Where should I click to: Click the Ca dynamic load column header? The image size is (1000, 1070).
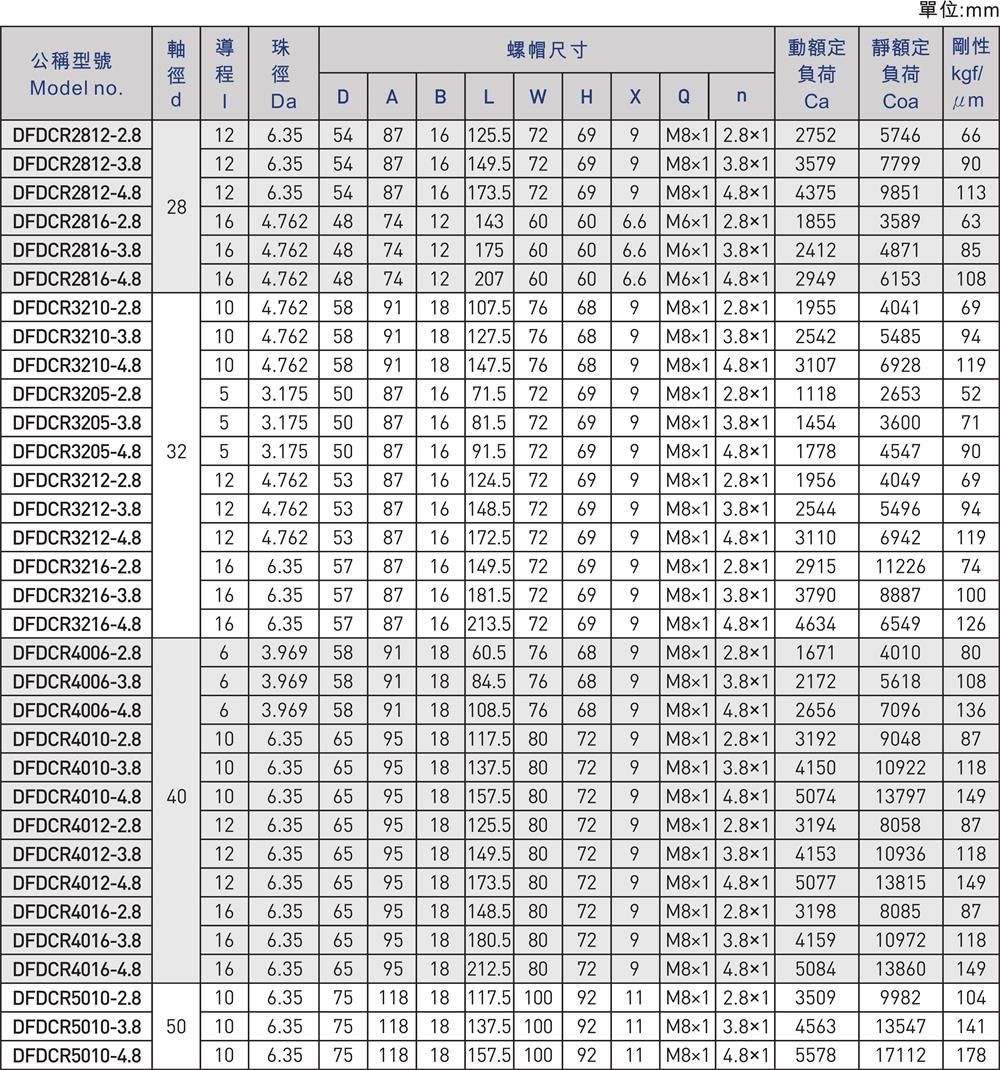[816, 74]
